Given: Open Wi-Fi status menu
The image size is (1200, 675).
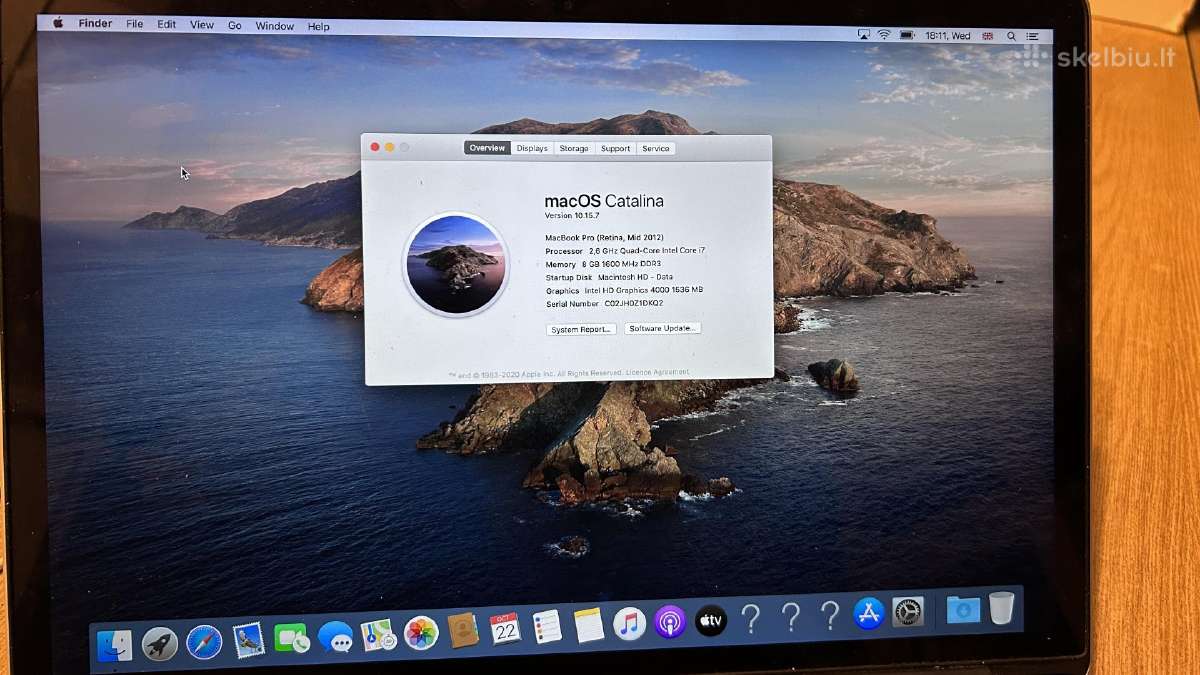Looking at the screenshot, I should coord(884,35).
